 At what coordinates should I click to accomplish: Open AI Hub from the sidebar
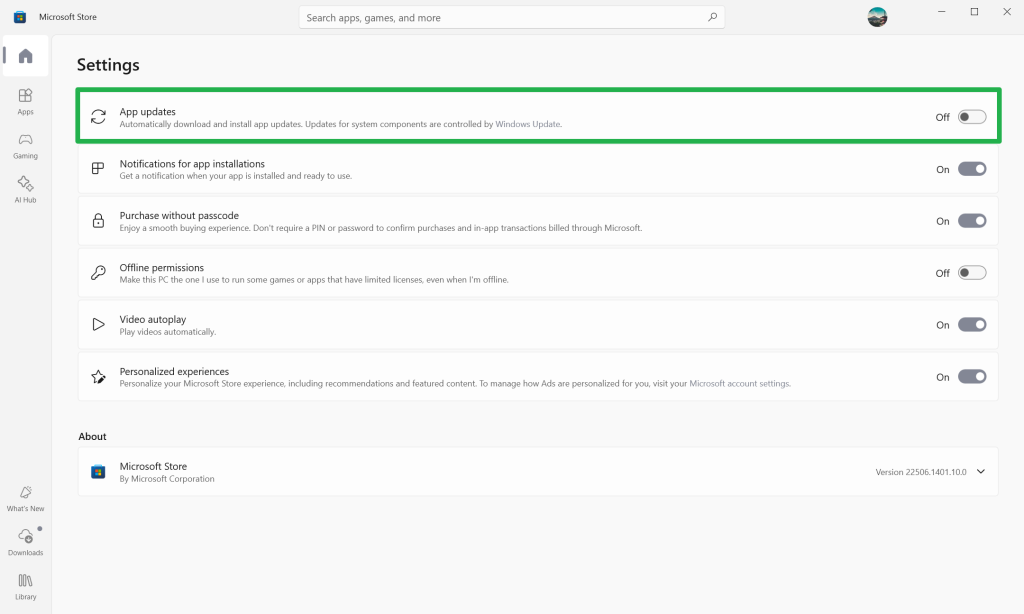[x=25, y=189]
